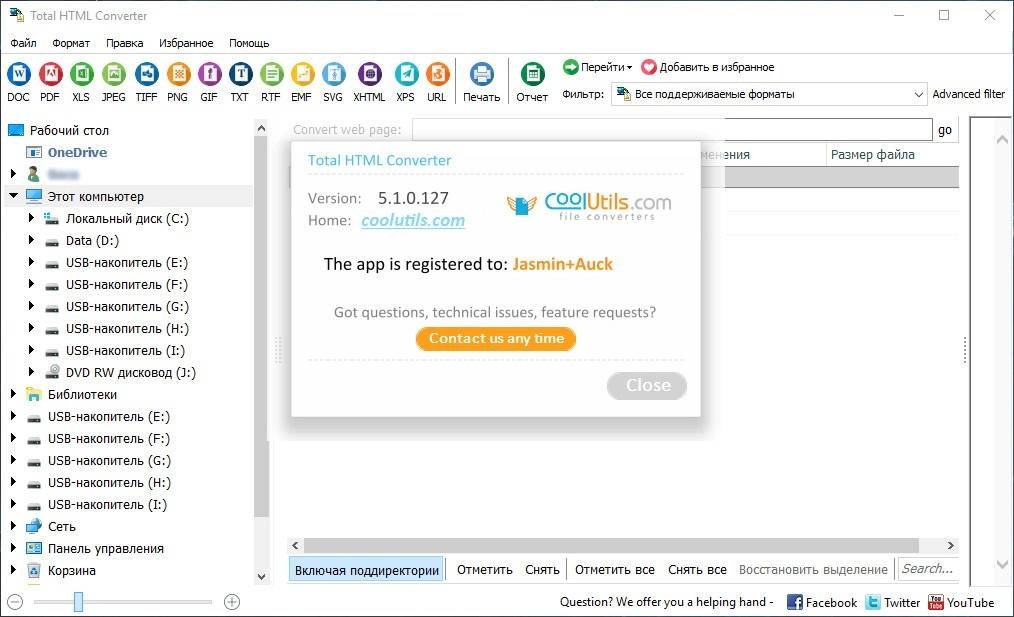Image resolution: width=1014 pixels, height=617 pixels.
Task: Expand the Корзина tree node
Action: [12, 570]
